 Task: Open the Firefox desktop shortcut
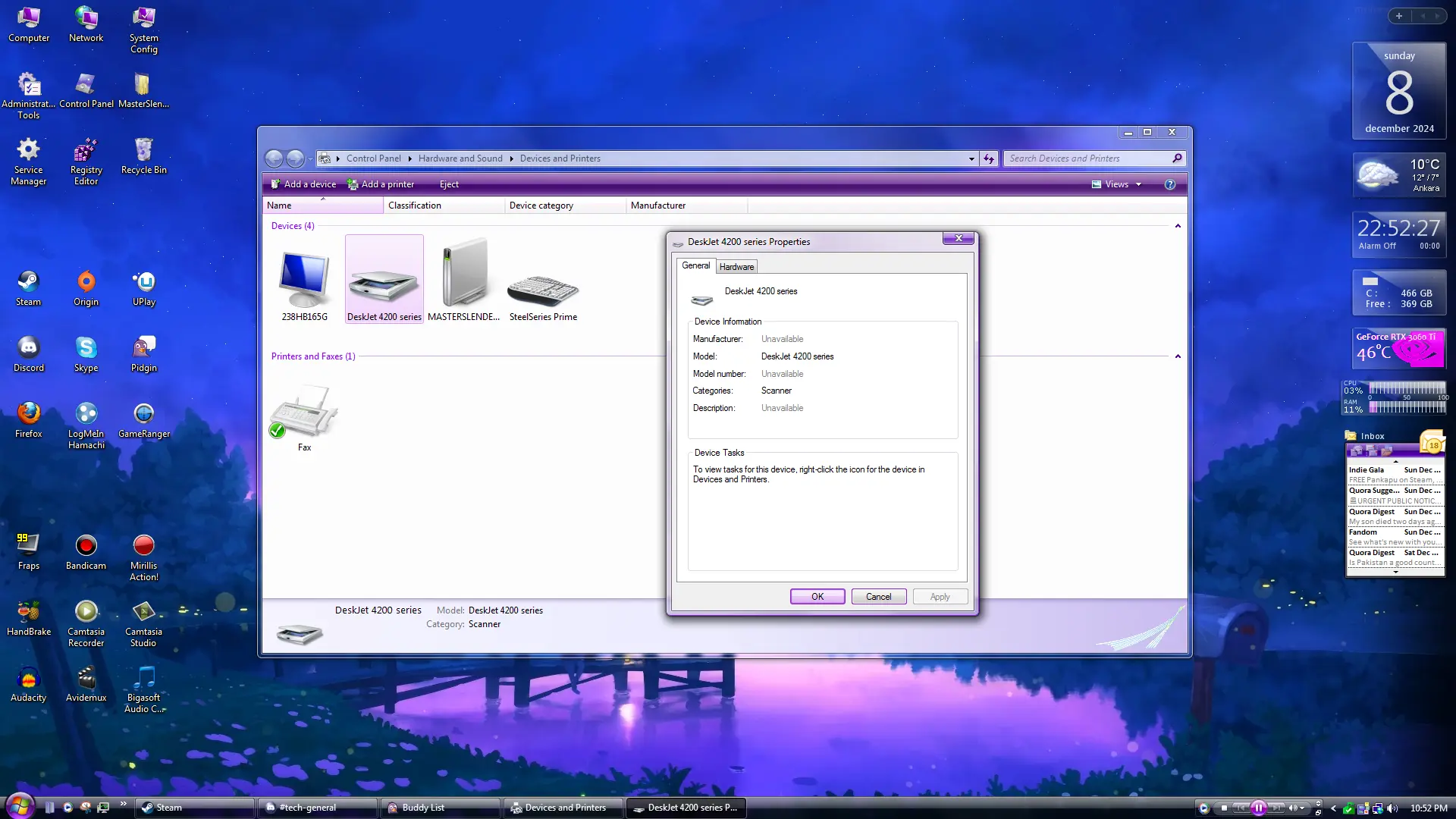click(x=29, y=421)
